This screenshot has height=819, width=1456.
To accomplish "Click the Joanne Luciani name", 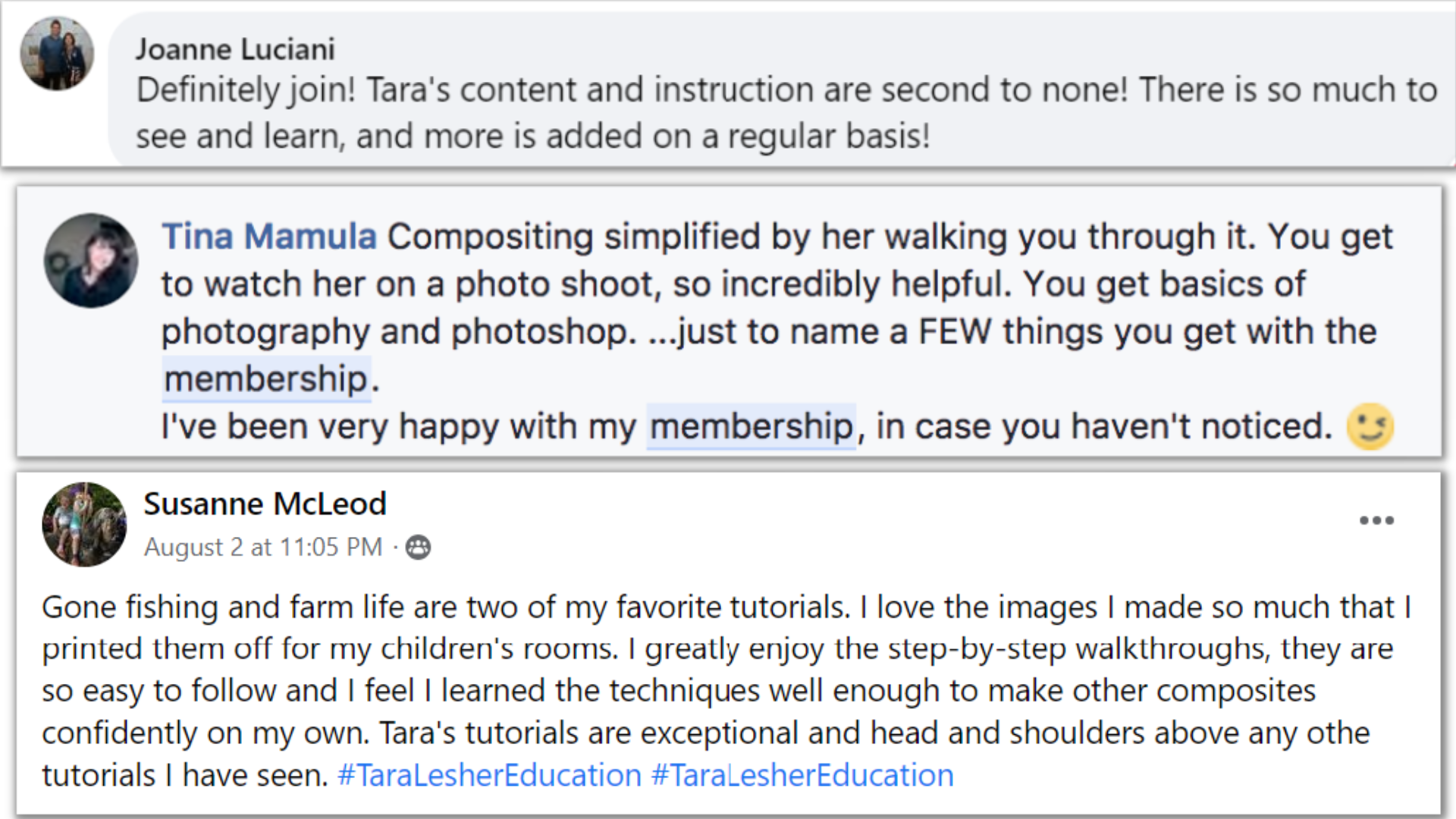I will (235, 49).
